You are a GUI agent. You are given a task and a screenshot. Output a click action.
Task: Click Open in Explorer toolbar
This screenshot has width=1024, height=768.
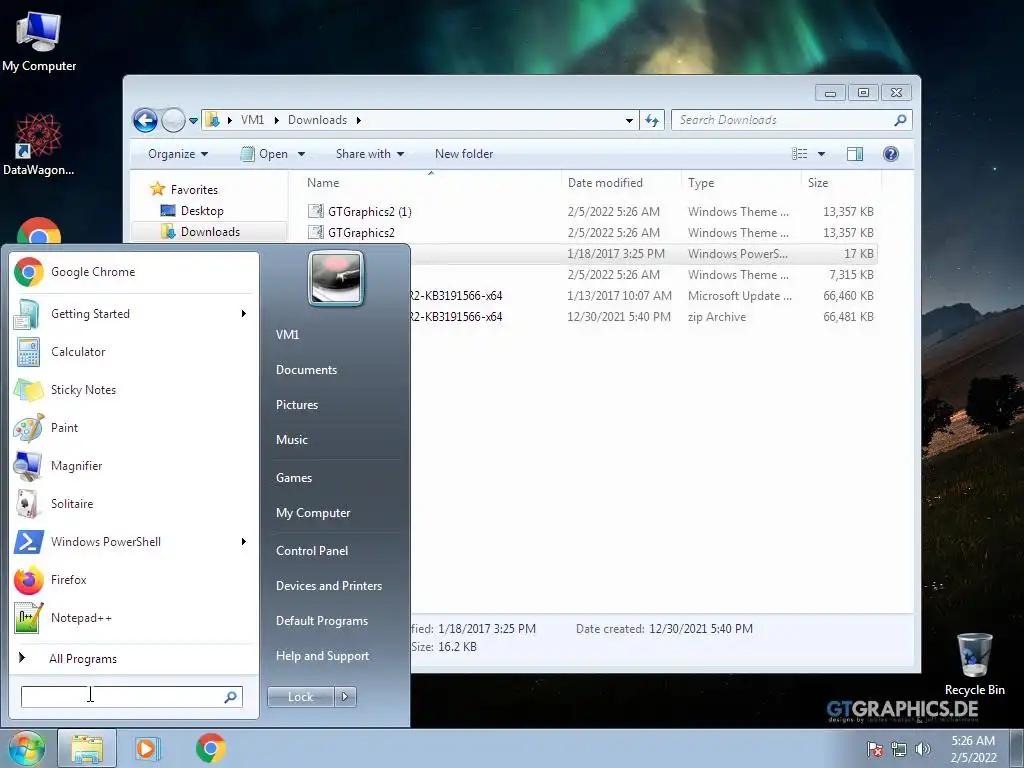(265, 154)
